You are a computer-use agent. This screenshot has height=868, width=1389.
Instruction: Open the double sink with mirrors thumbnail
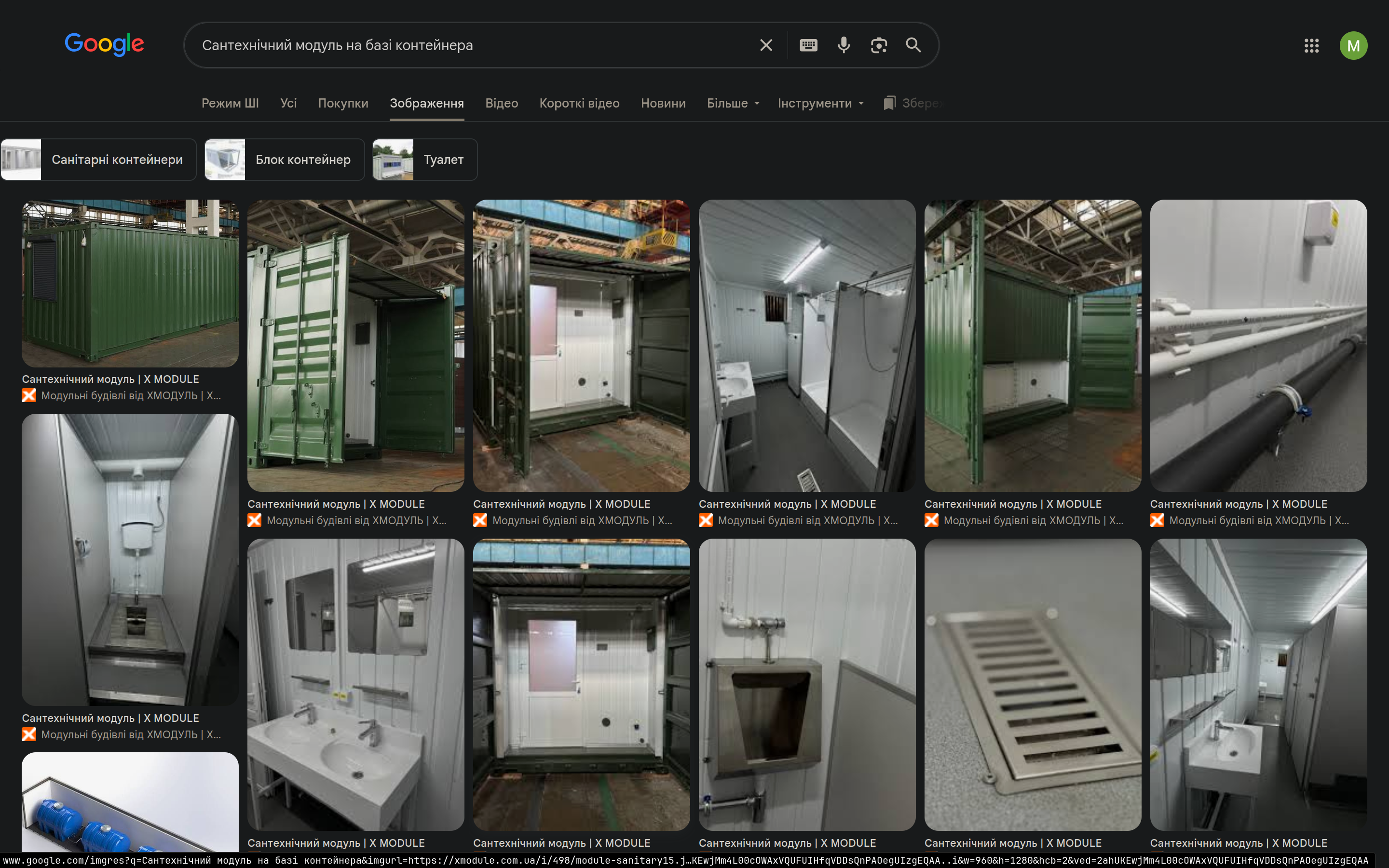click(356, 684)
